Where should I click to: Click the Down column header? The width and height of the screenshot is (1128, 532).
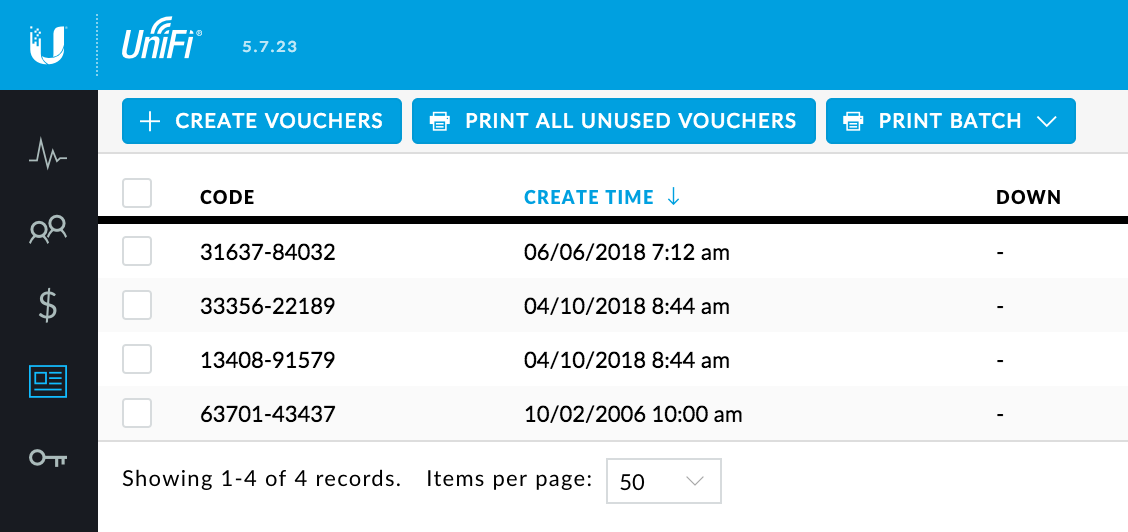1028,197
